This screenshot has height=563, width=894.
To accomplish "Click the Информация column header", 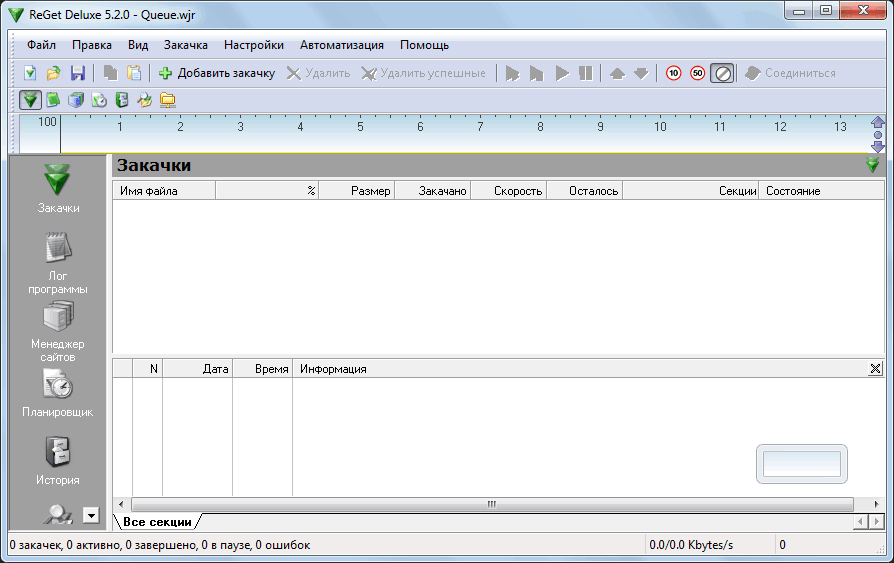I will click(x=579, y=368).
